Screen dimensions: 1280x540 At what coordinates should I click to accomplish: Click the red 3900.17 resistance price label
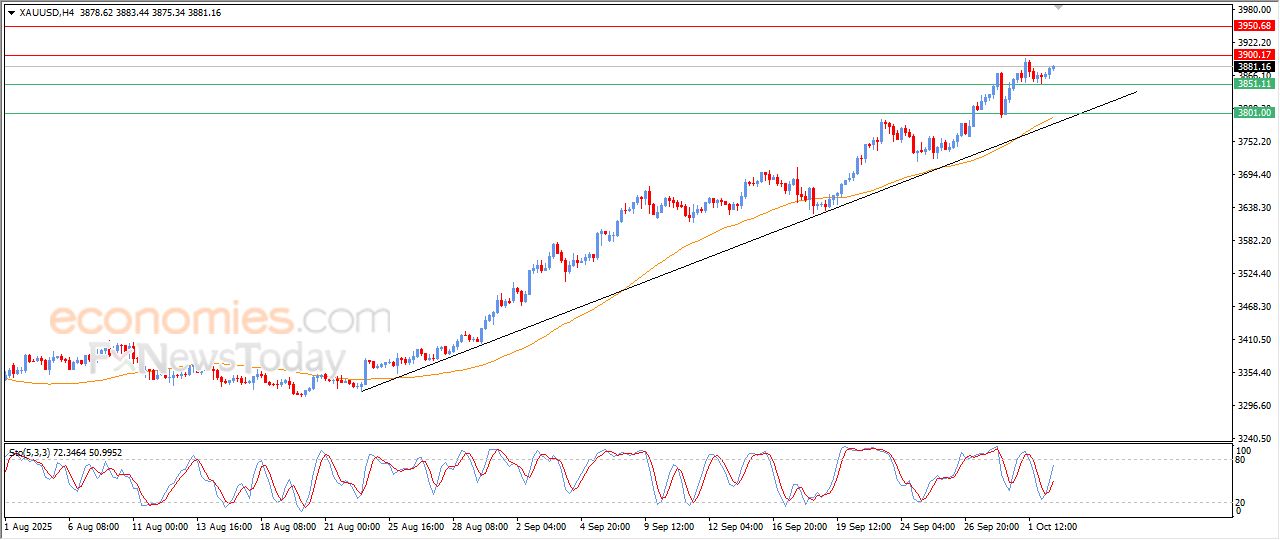click(1252, 55)
